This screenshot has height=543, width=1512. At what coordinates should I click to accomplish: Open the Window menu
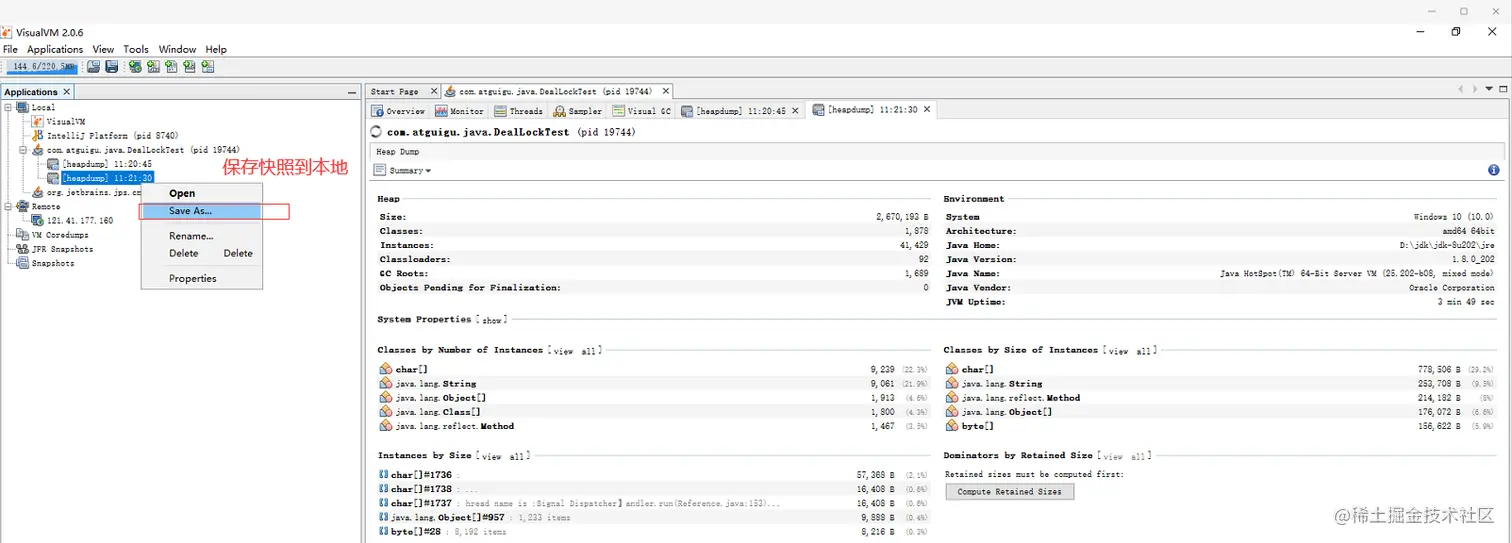coord(177,49)
